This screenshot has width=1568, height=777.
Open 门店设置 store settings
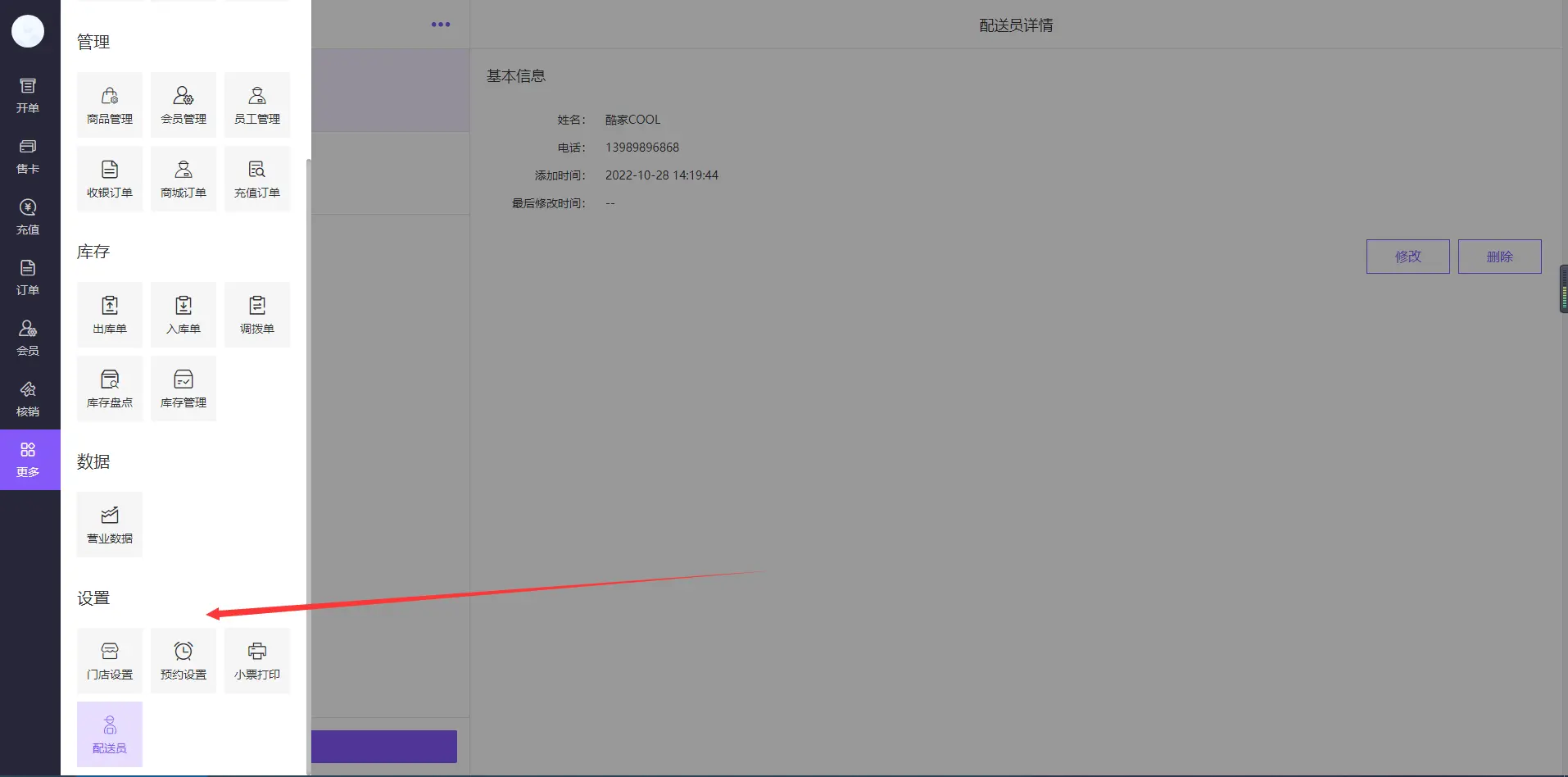pyautogui.click(x=110, y=661)
